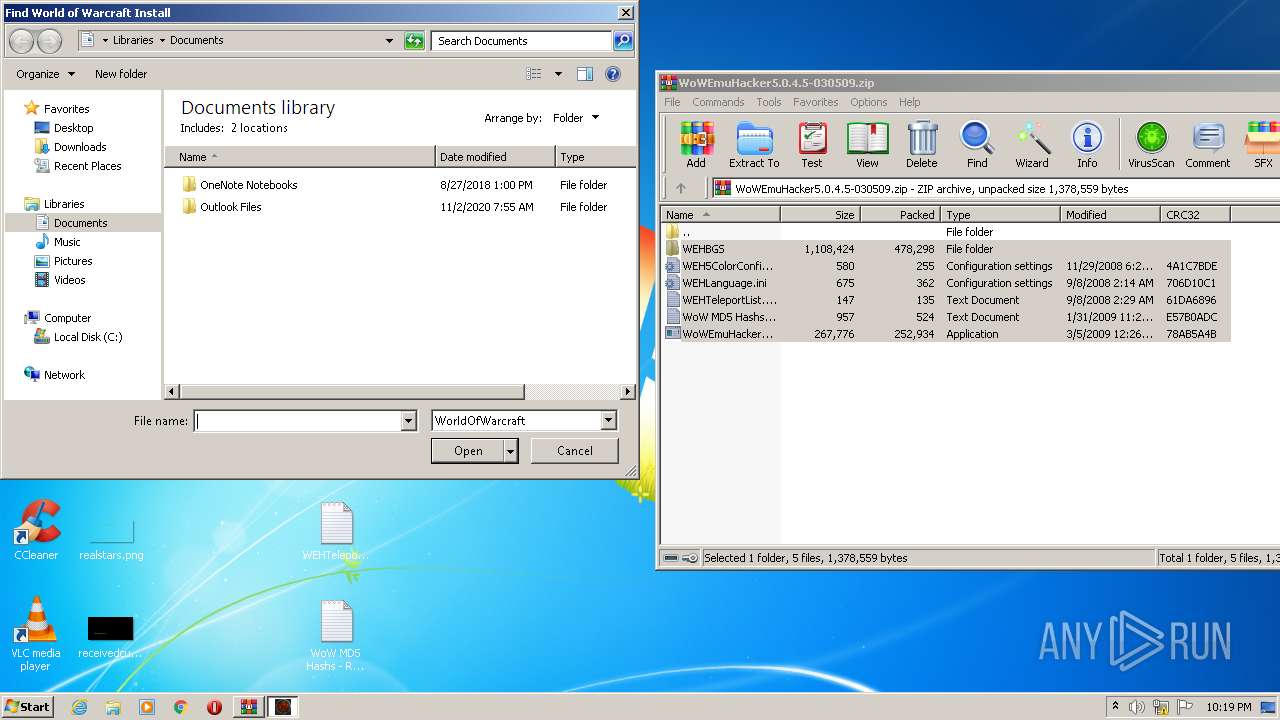Click the Back arrow in the file dialog
The image size is (1280, 720).
coord(22,41)
